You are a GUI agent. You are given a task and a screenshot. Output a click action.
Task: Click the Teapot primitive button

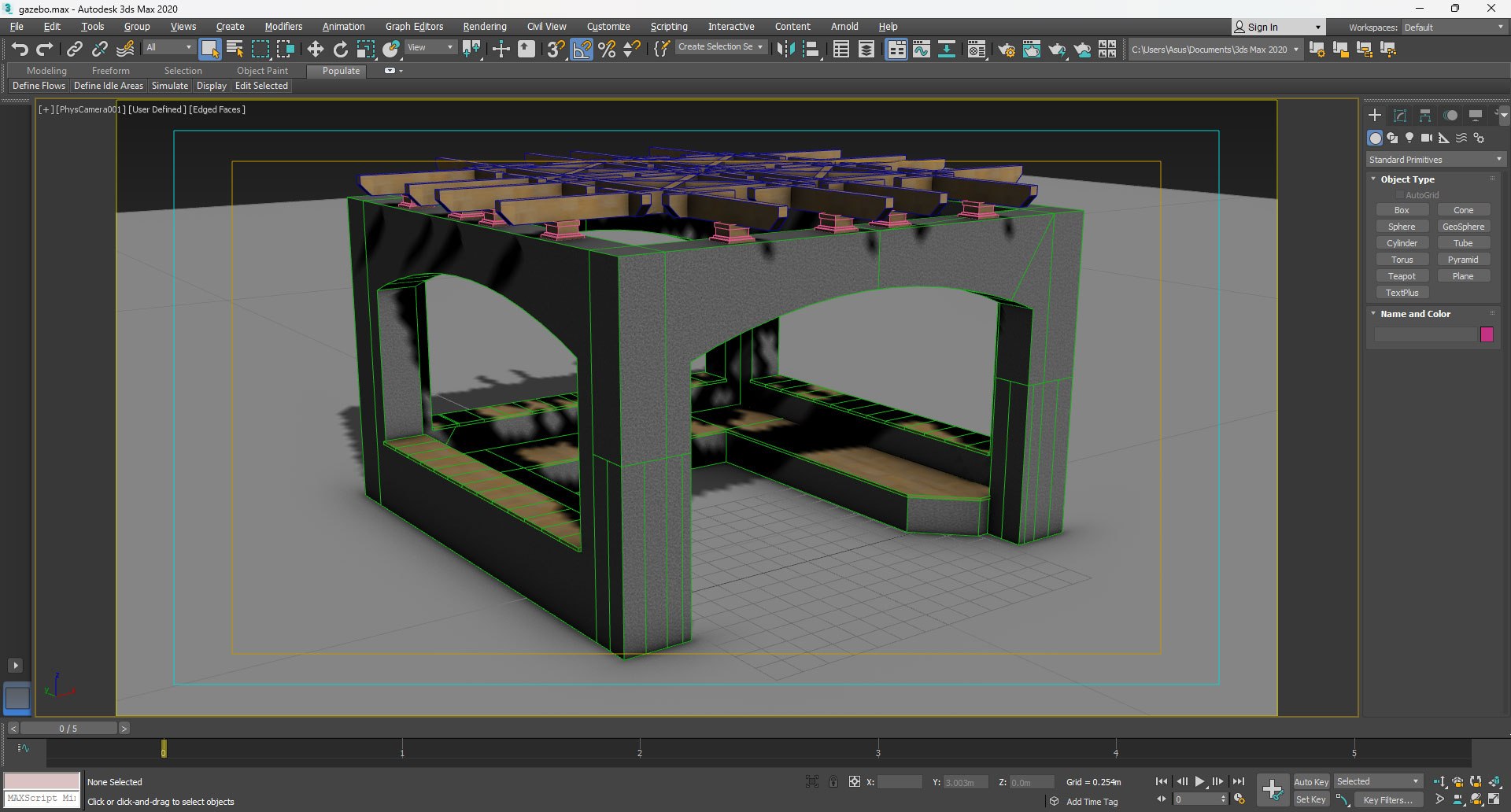(x=1402, y=276)
